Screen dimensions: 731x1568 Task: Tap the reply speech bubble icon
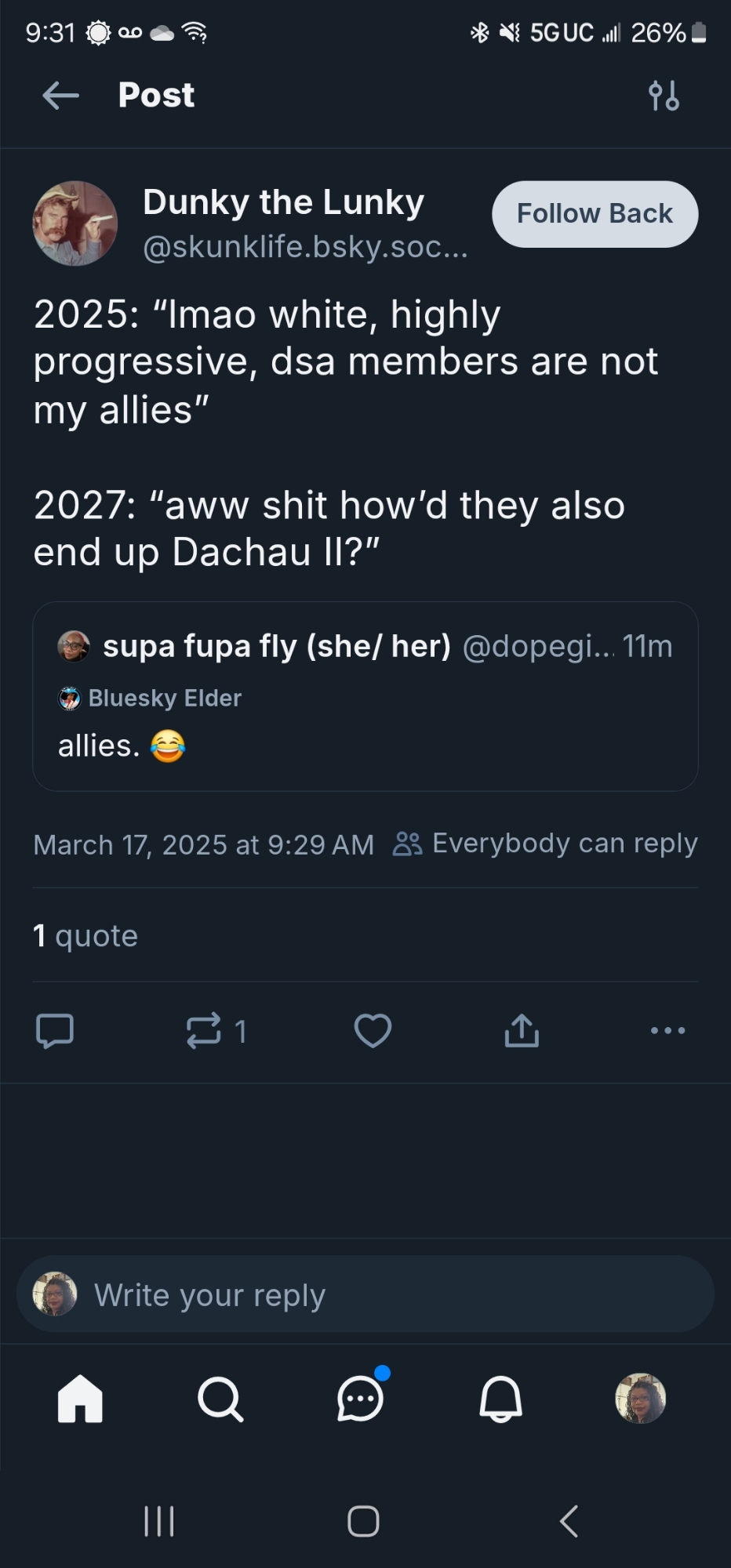point(55,1030)
